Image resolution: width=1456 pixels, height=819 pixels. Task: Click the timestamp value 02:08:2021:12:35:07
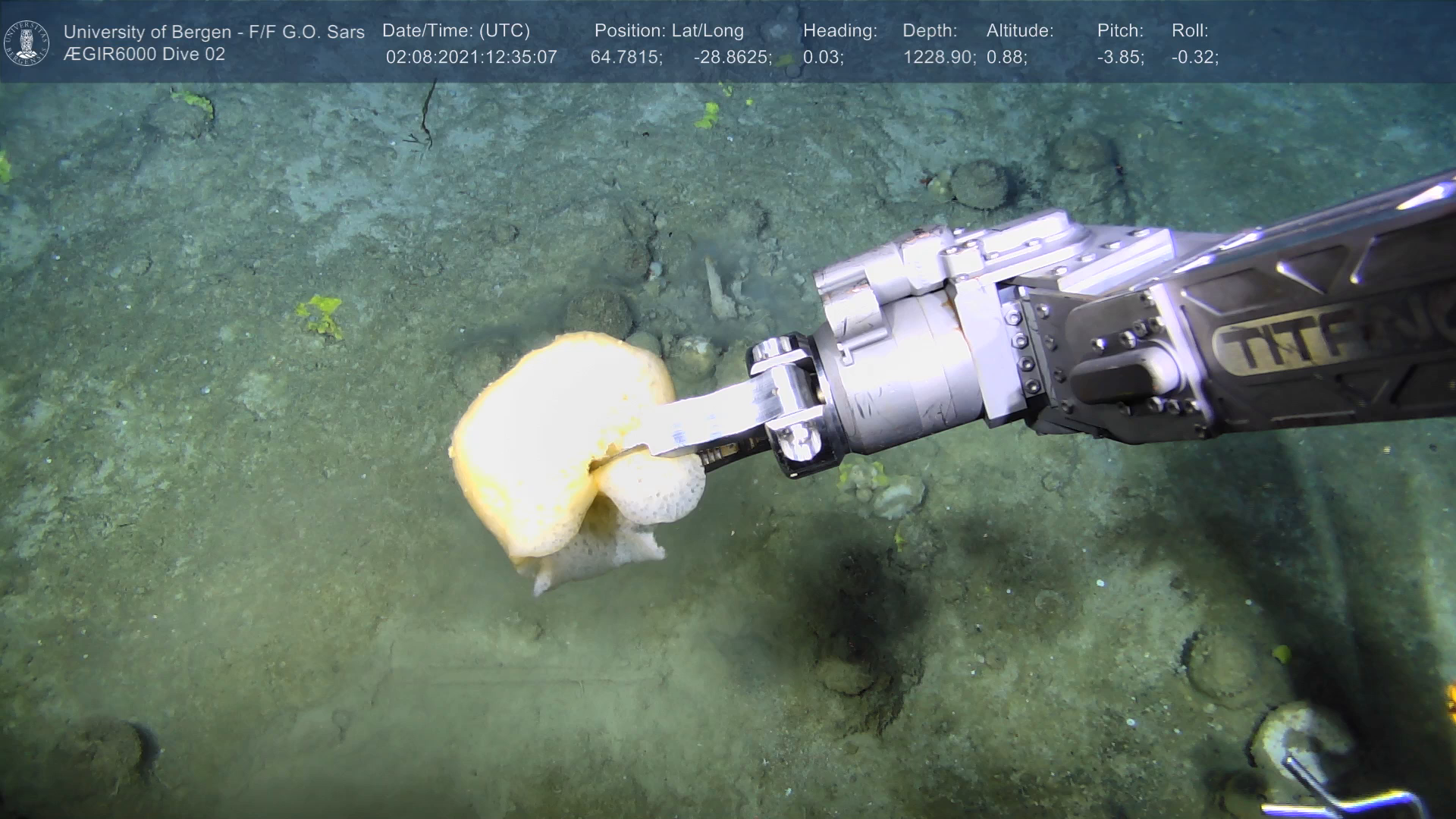(471, 58)
